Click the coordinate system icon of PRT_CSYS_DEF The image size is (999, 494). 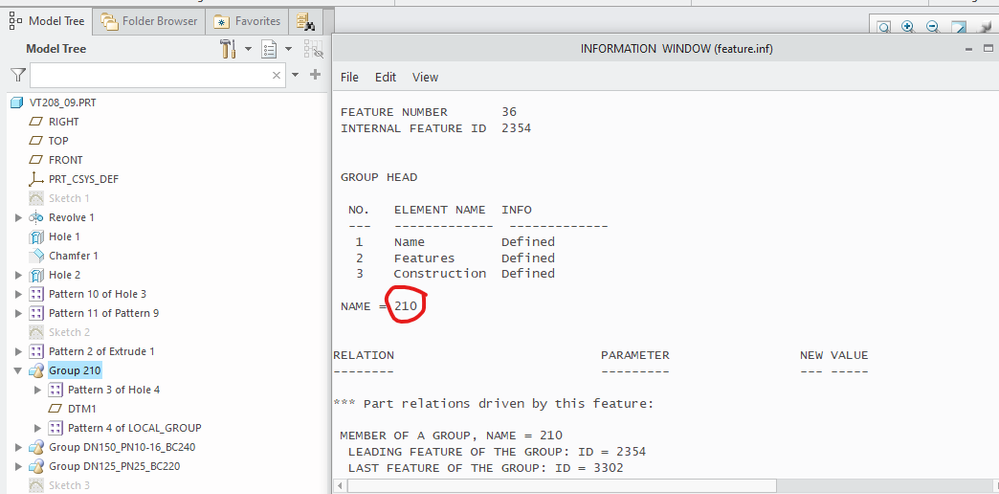(x=36, y=179)
